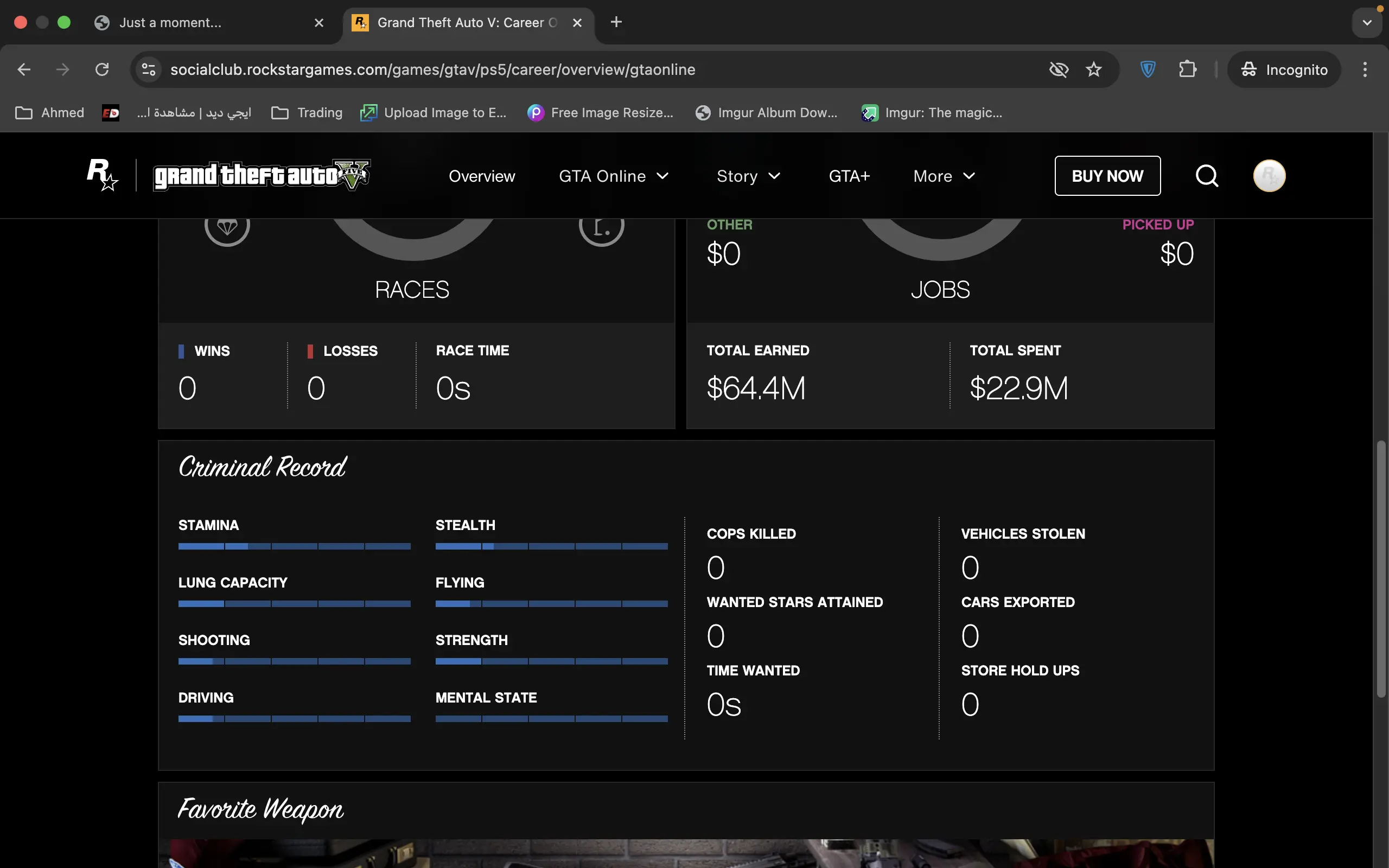Image resolution: width=1389 pixels, height=868 pixels.
Task: Click the page vertical scrollbar thumb
Action: (1381, 569)
